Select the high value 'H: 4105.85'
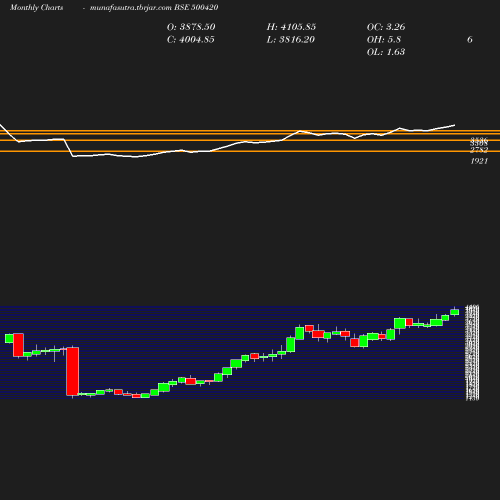The image size is (500, 500). click(x=291, y=27)
